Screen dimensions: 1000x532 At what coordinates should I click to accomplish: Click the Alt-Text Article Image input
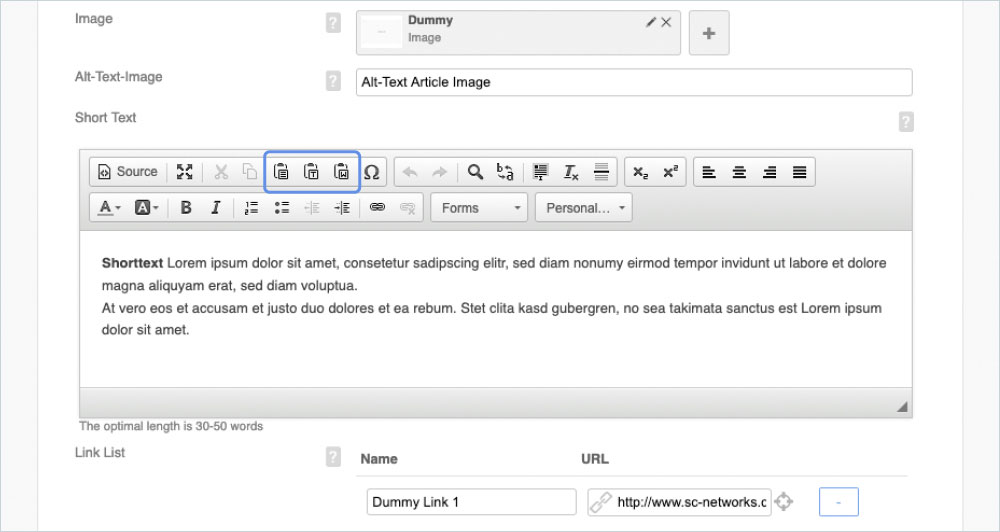(634, 82)
